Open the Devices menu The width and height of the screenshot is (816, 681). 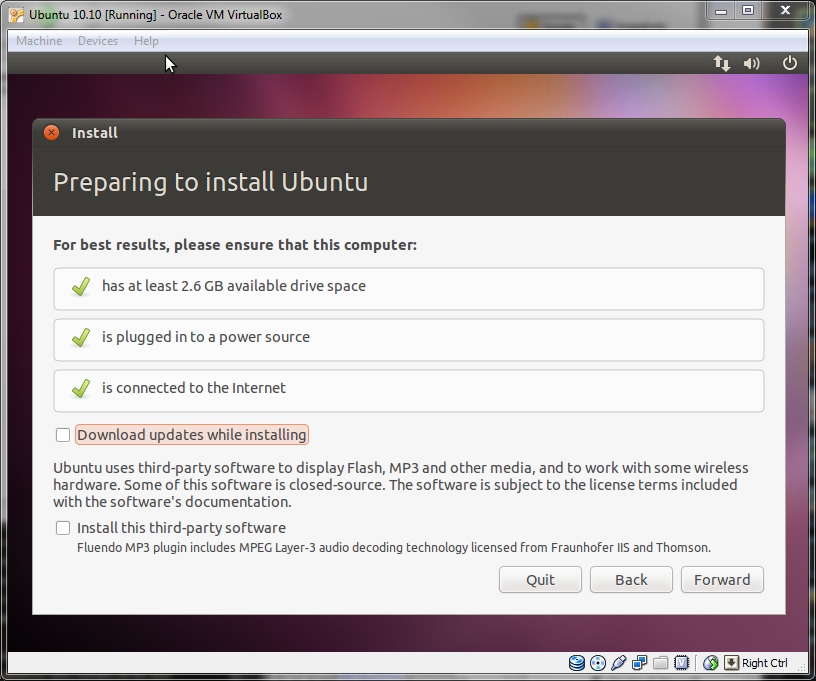click(x=98, y=41)
